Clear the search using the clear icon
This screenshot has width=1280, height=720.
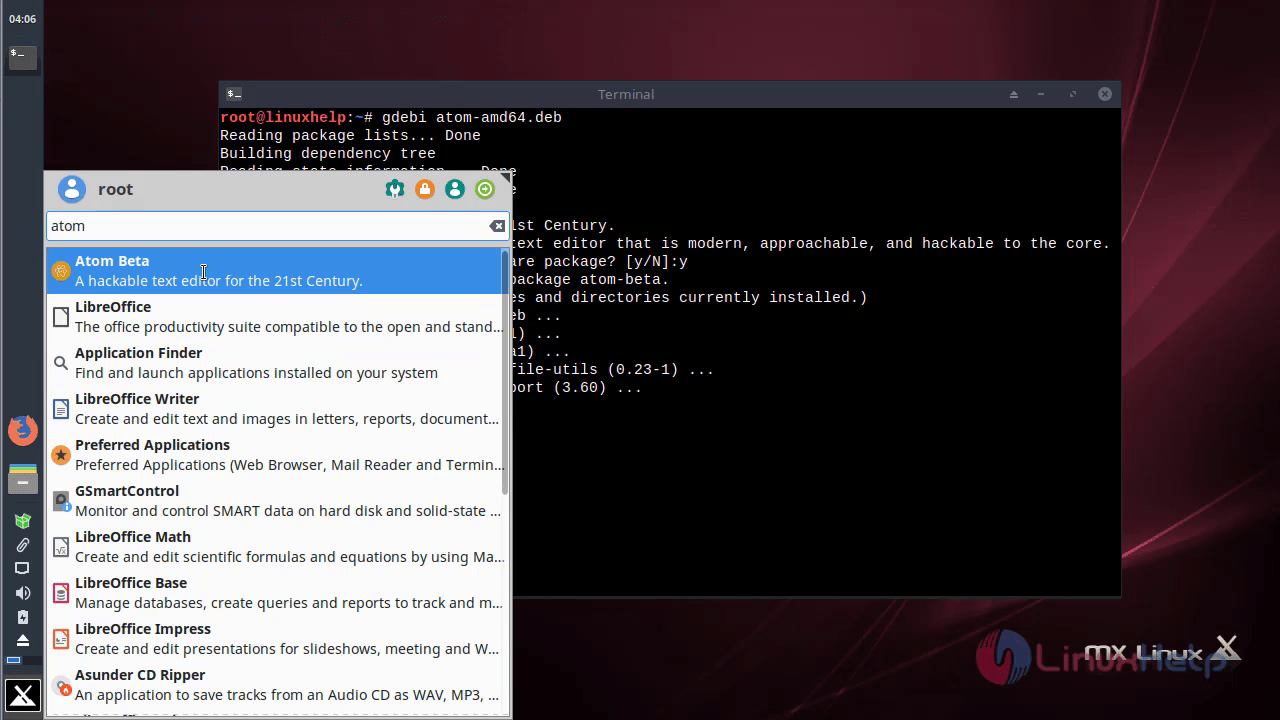(x=497, y=226)
